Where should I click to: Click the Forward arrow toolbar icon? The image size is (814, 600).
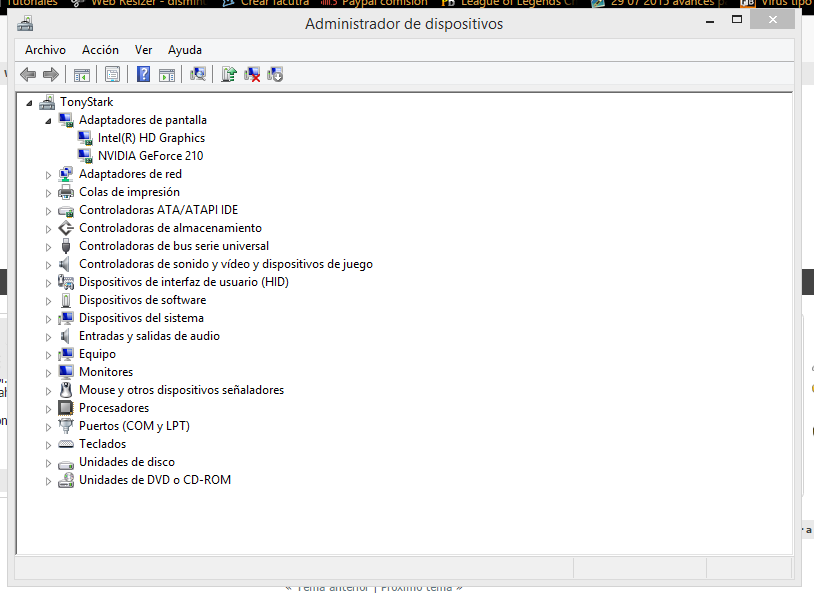pos(50,75)
